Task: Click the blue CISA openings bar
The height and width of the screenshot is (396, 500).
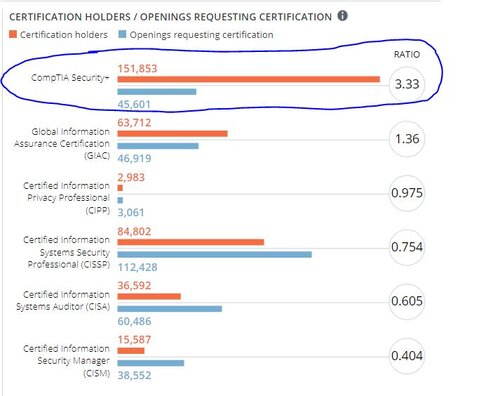Action: point(170,309)
